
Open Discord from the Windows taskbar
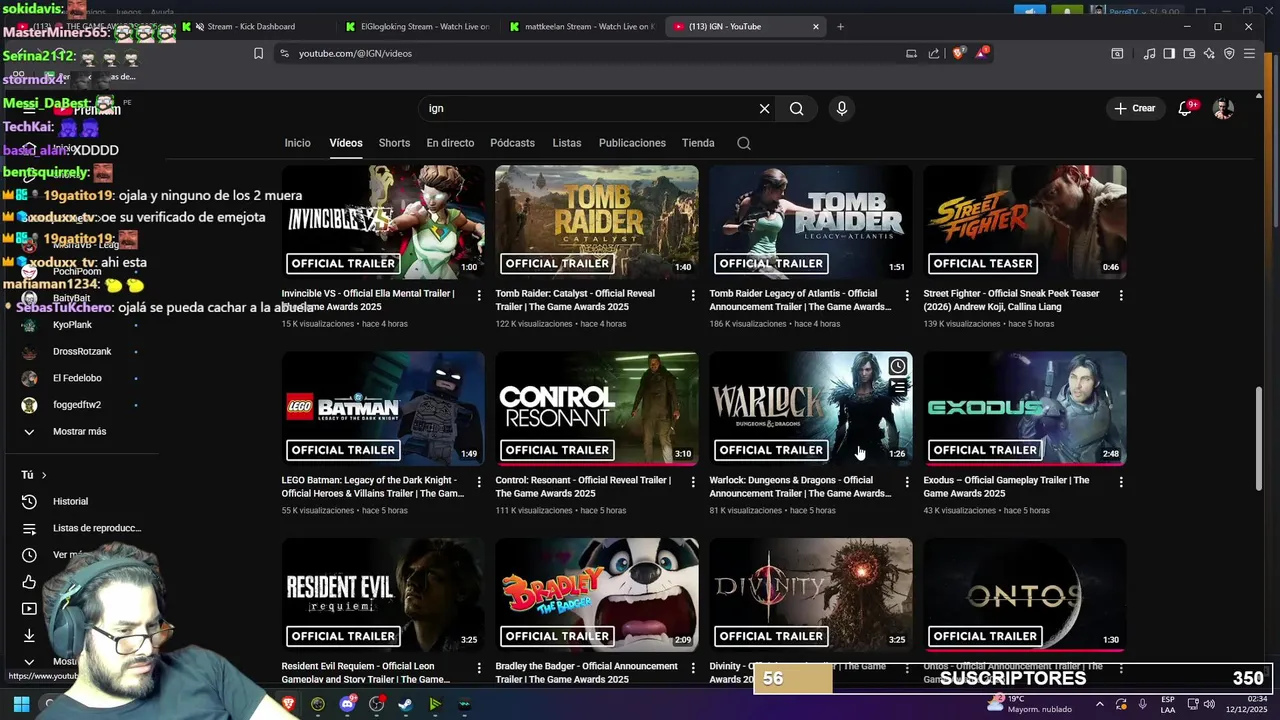[x=347, y=704]
